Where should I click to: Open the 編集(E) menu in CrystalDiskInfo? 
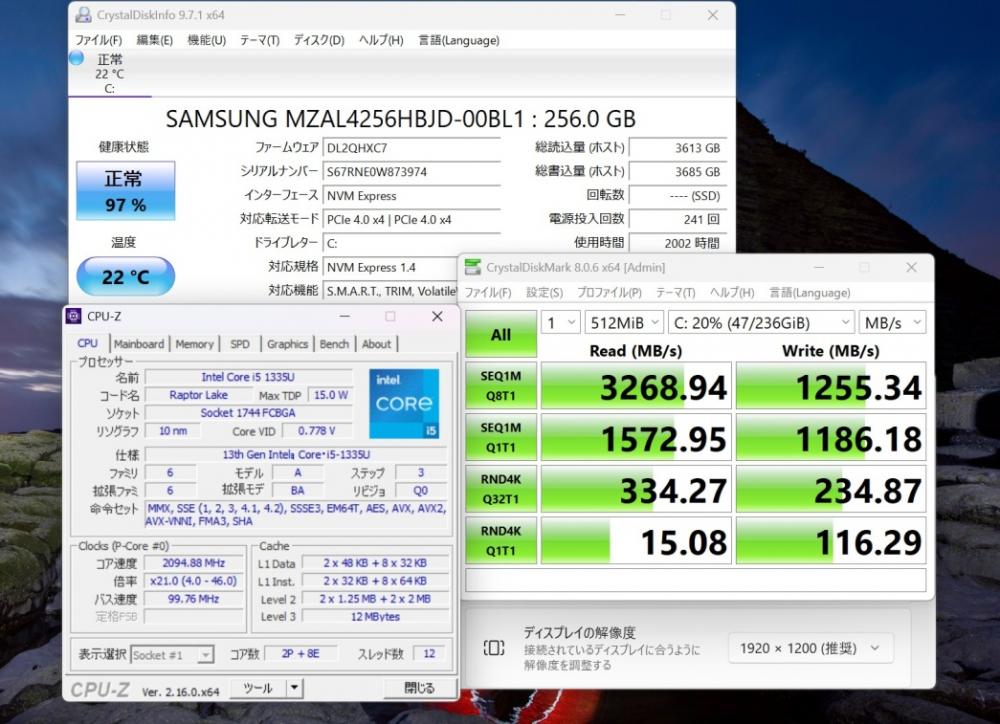pos(154,40)
